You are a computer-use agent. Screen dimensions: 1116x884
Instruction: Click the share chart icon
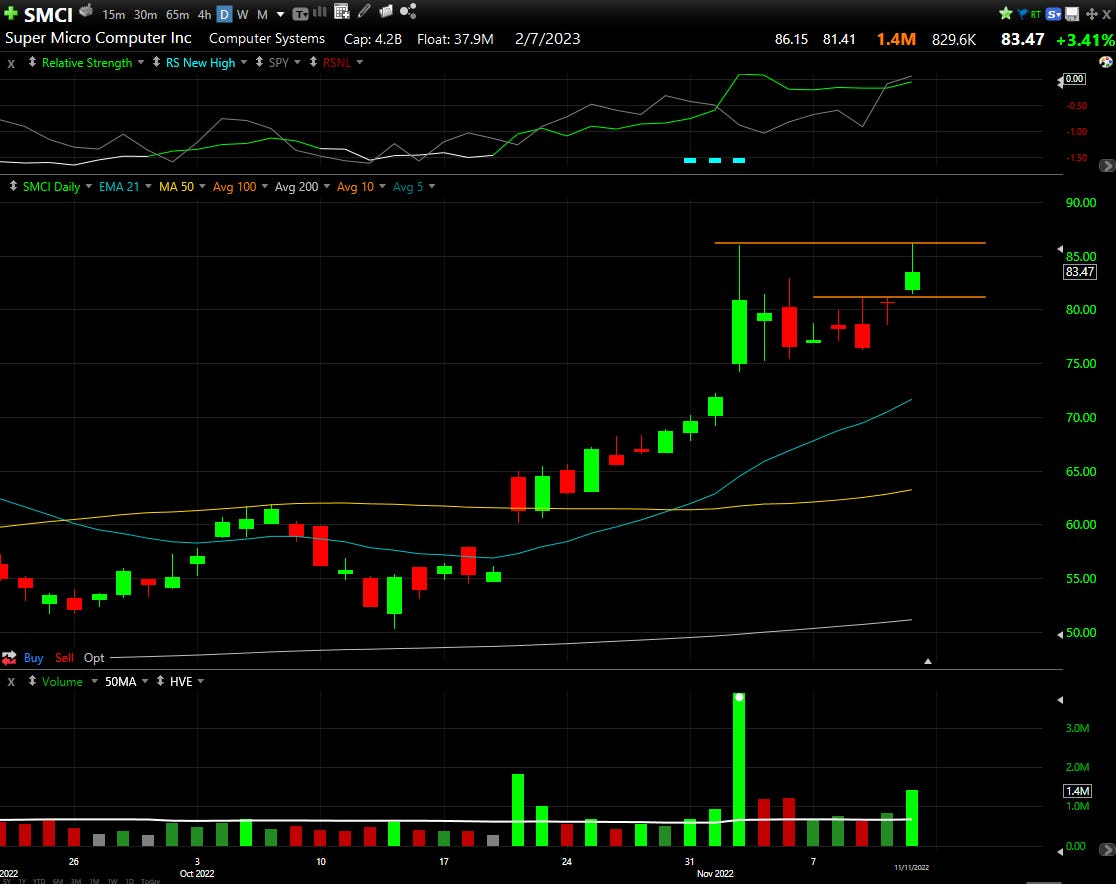408,11
